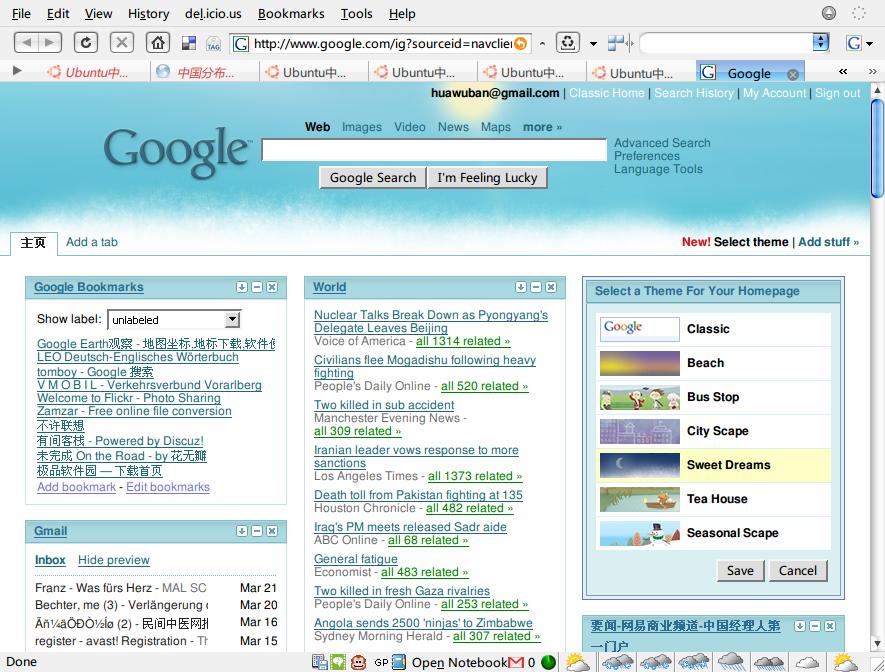Click the GP status bar icon
Screen dimensions: 885x672
pyautogui.click(x=381, y=662)
